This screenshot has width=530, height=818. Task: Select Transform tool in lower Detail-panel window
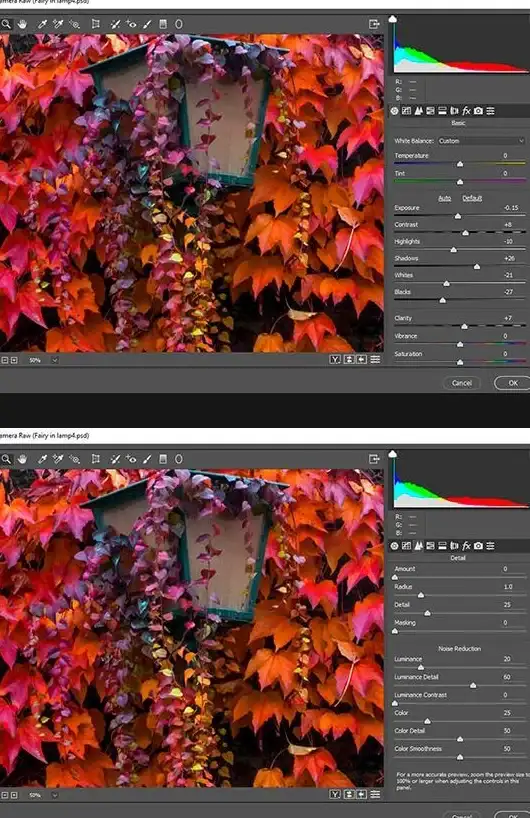pyautogui.click(x=95, y=459)
